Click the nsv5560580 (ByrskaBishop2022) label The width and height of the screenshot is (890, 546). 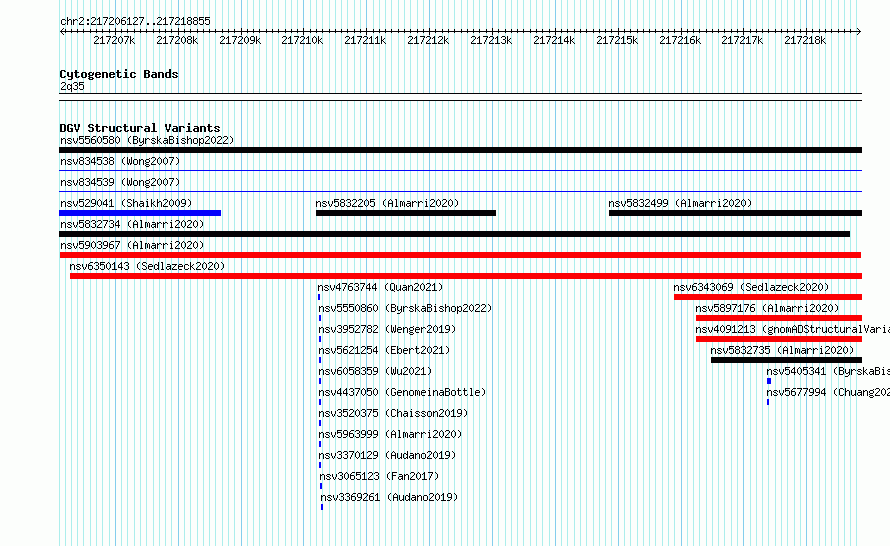(x=147, y=140)
